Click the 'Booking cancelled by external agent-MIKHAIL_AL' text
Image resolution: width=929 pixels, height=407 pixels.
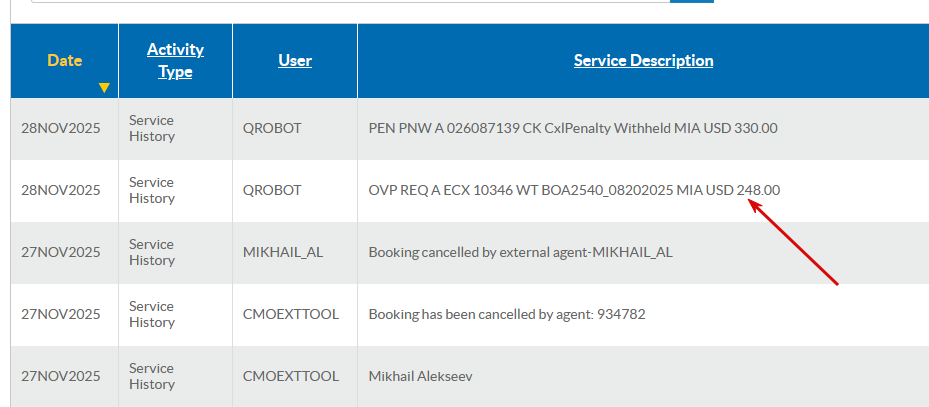[521, 252]
